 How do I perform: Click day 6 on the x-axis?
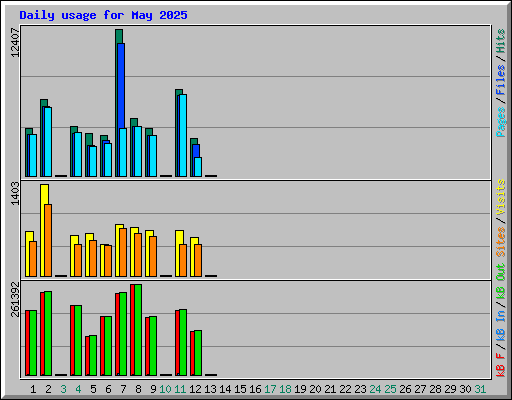click(x=108, y=389)
